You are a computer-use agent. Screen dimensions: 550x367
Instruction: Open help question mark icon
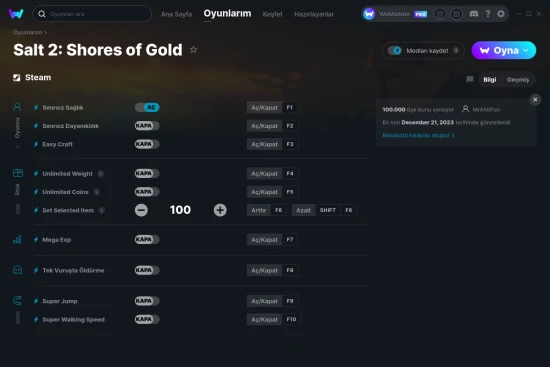point(488,14)
